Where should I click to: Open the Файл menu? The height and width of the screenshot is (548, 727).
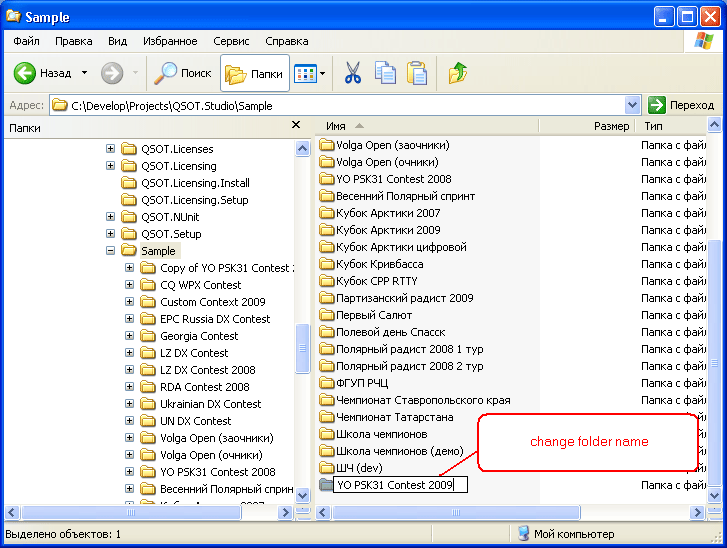27,41
